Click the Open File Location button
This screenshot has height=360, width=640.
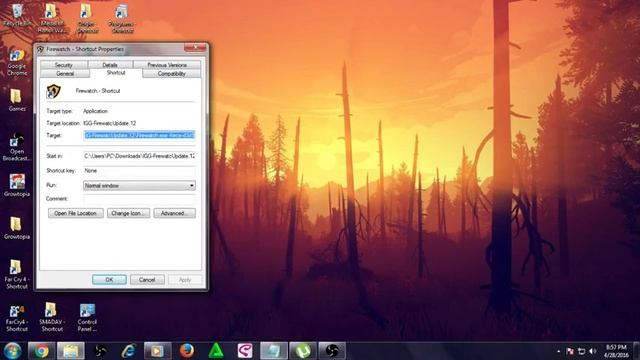click(x=76, y=213)
